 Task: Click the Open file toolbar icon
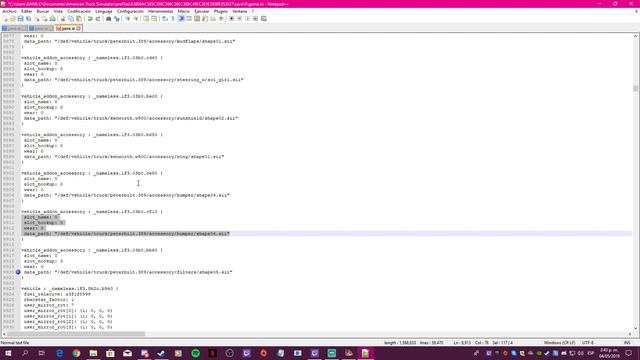[x=13, y=19]
